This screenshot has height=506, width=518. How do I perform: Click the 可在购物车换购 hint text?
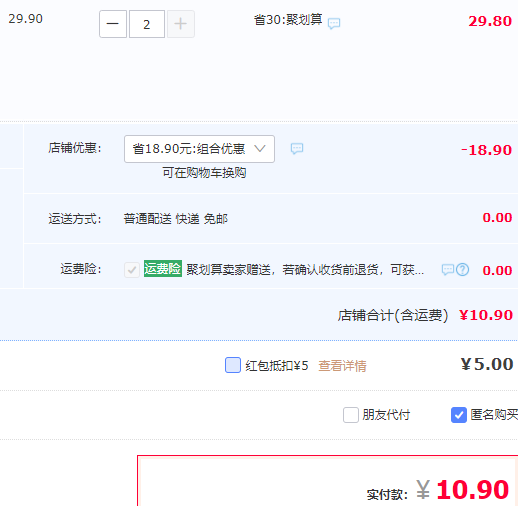click(x=204, y=173)
